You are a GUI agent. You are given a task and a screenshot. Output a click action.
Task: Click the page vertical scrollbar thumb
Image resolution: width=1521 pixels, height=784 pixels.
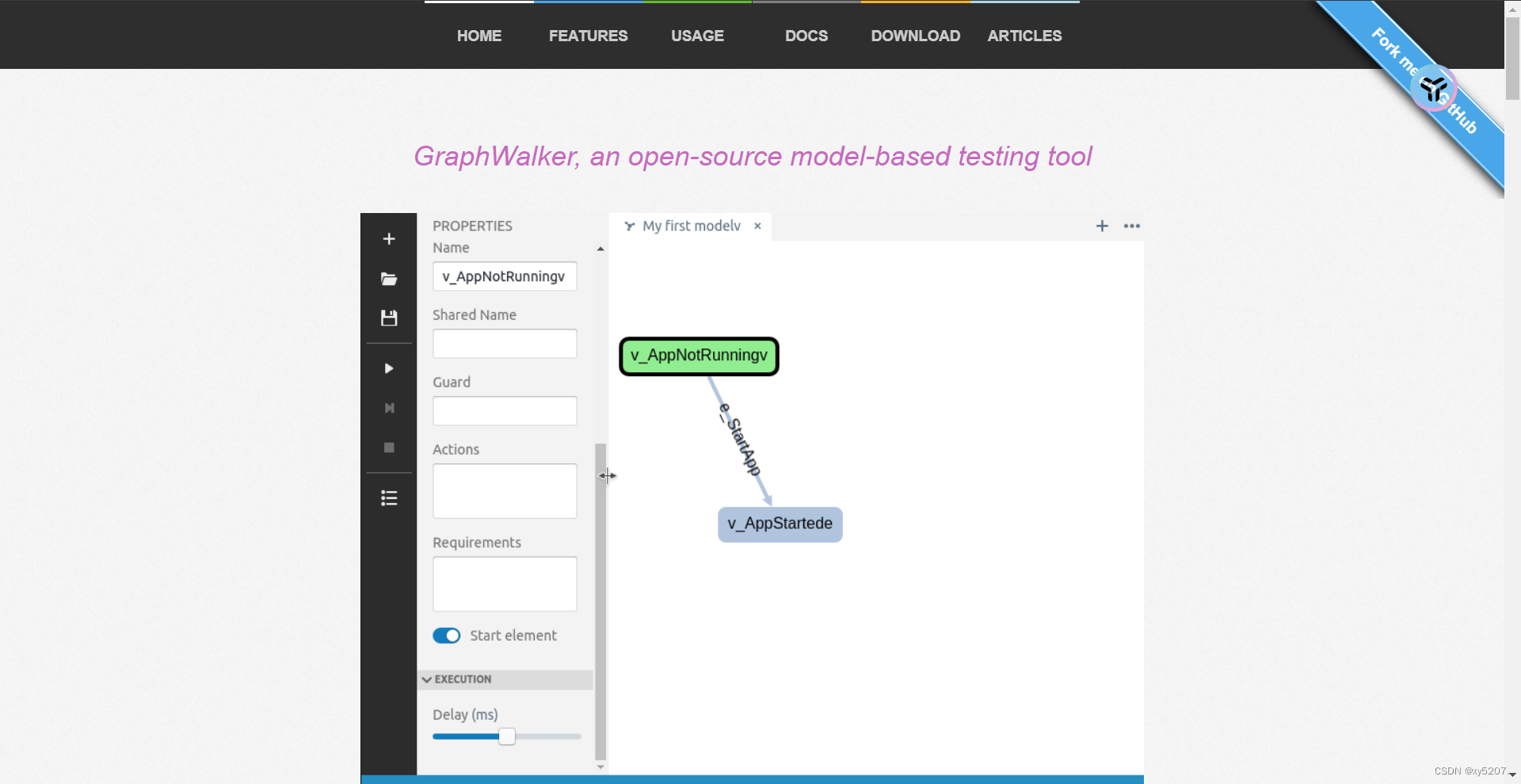(1512, 57)
